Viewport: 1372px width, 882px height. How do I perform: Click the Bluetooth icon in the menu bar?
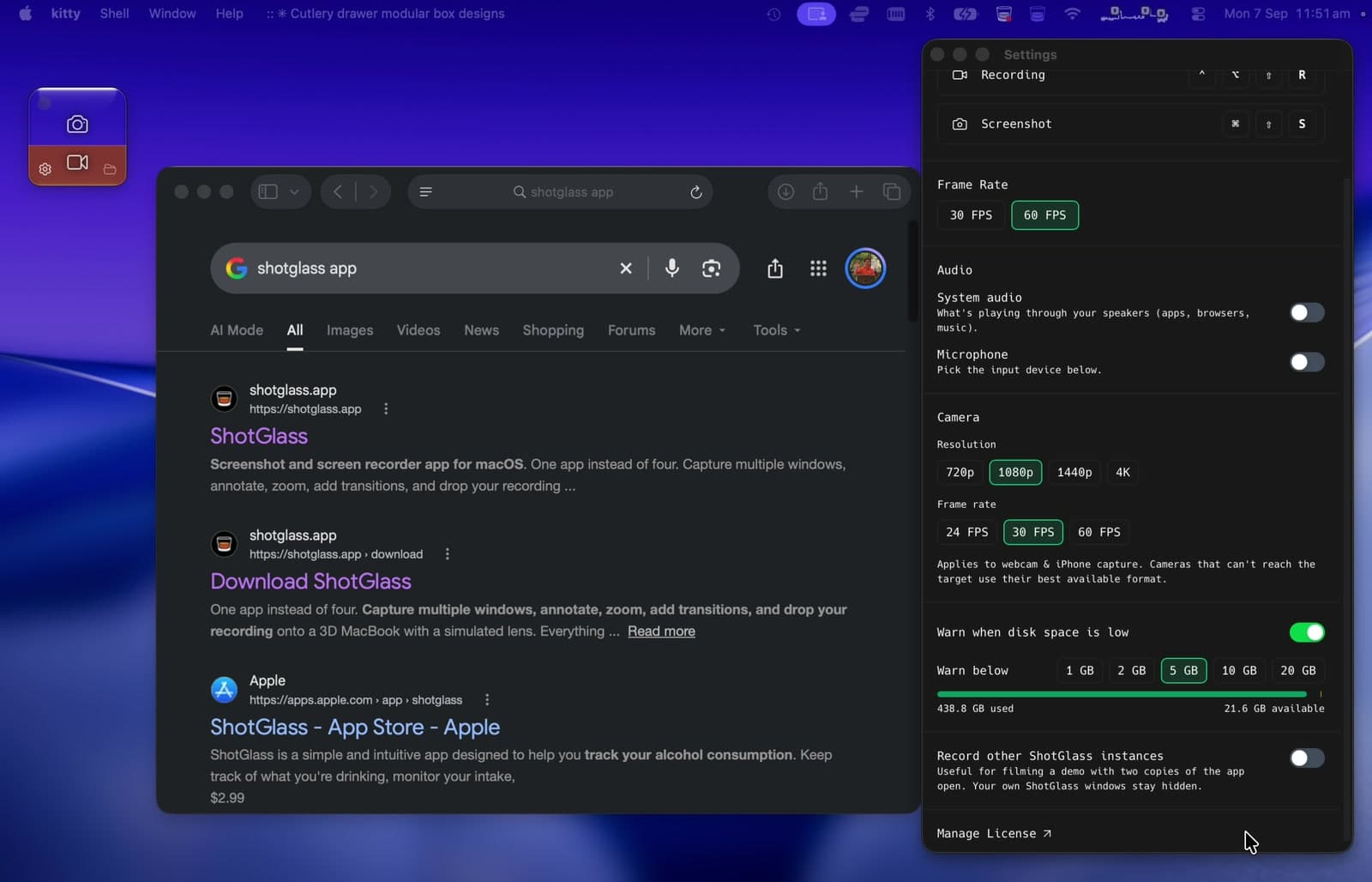click(930, 14)
